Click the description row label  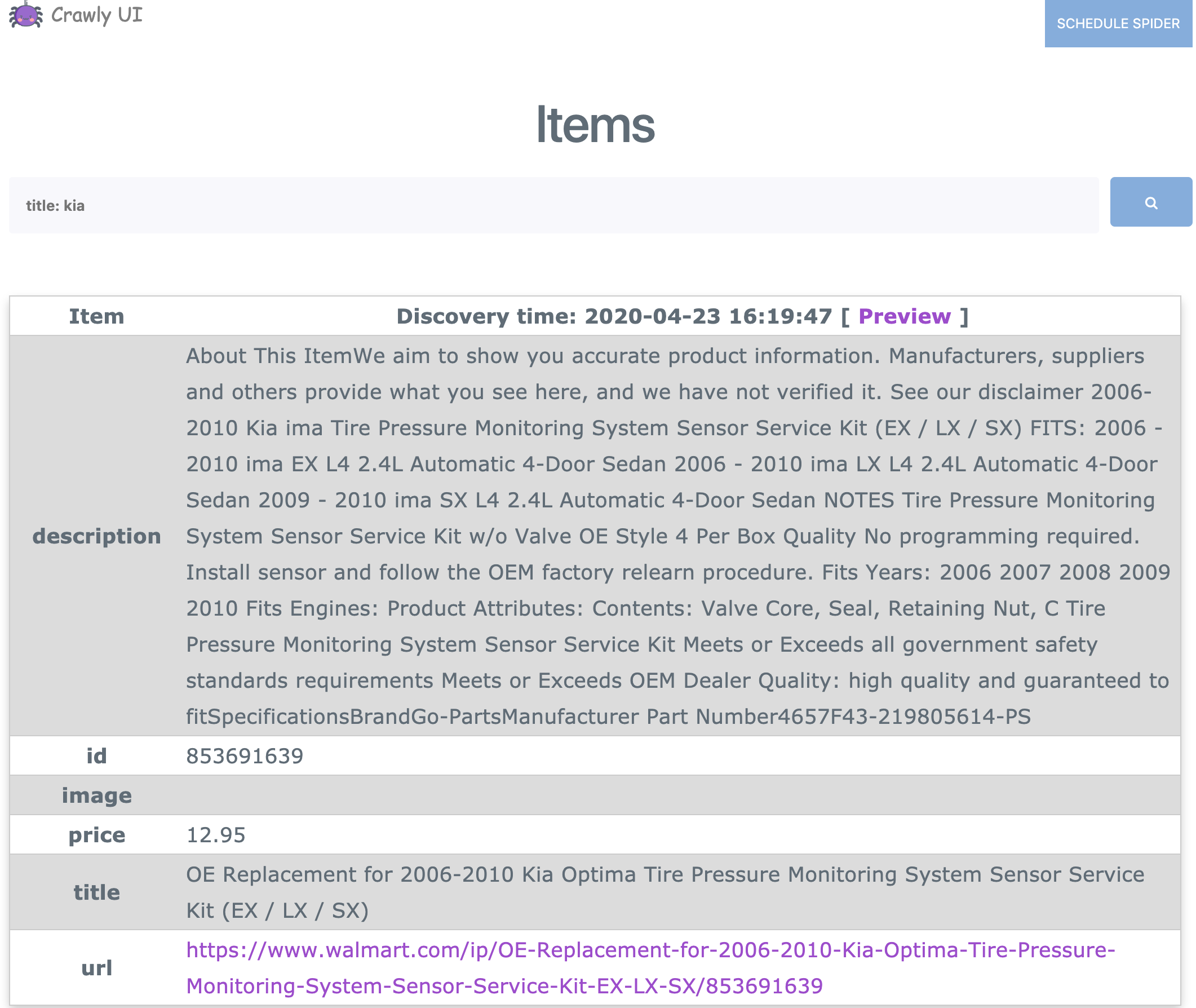click(x=96, y=537)
